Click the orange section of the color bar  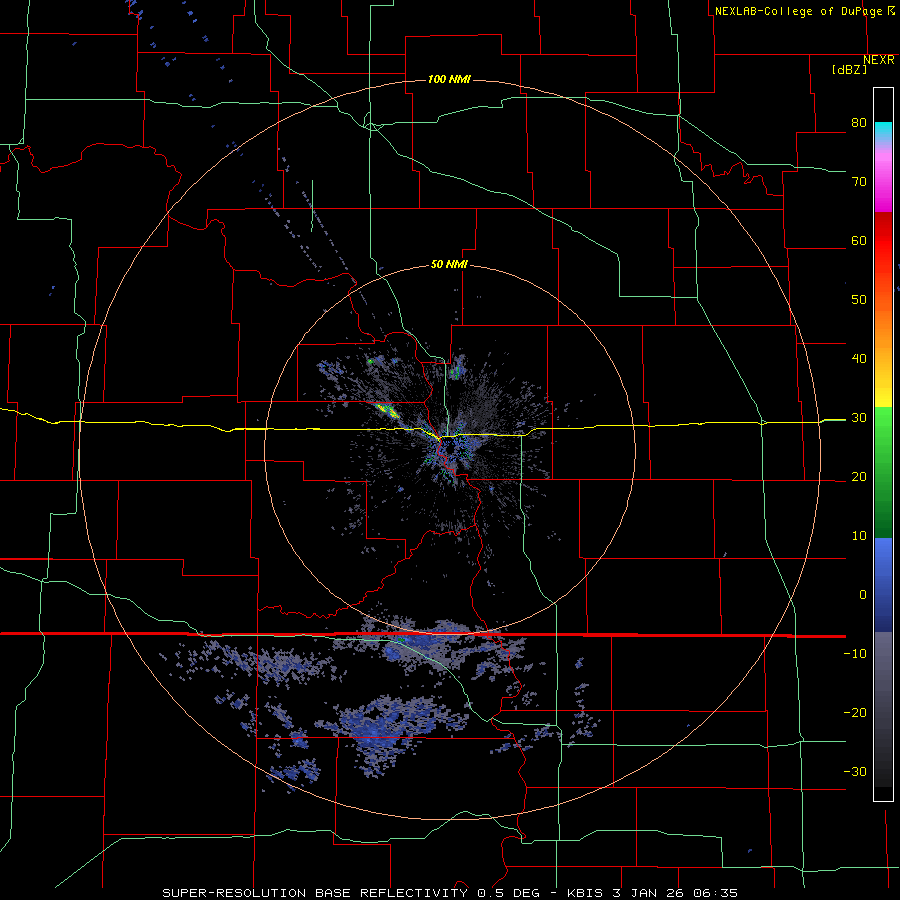tap(883, 327)
